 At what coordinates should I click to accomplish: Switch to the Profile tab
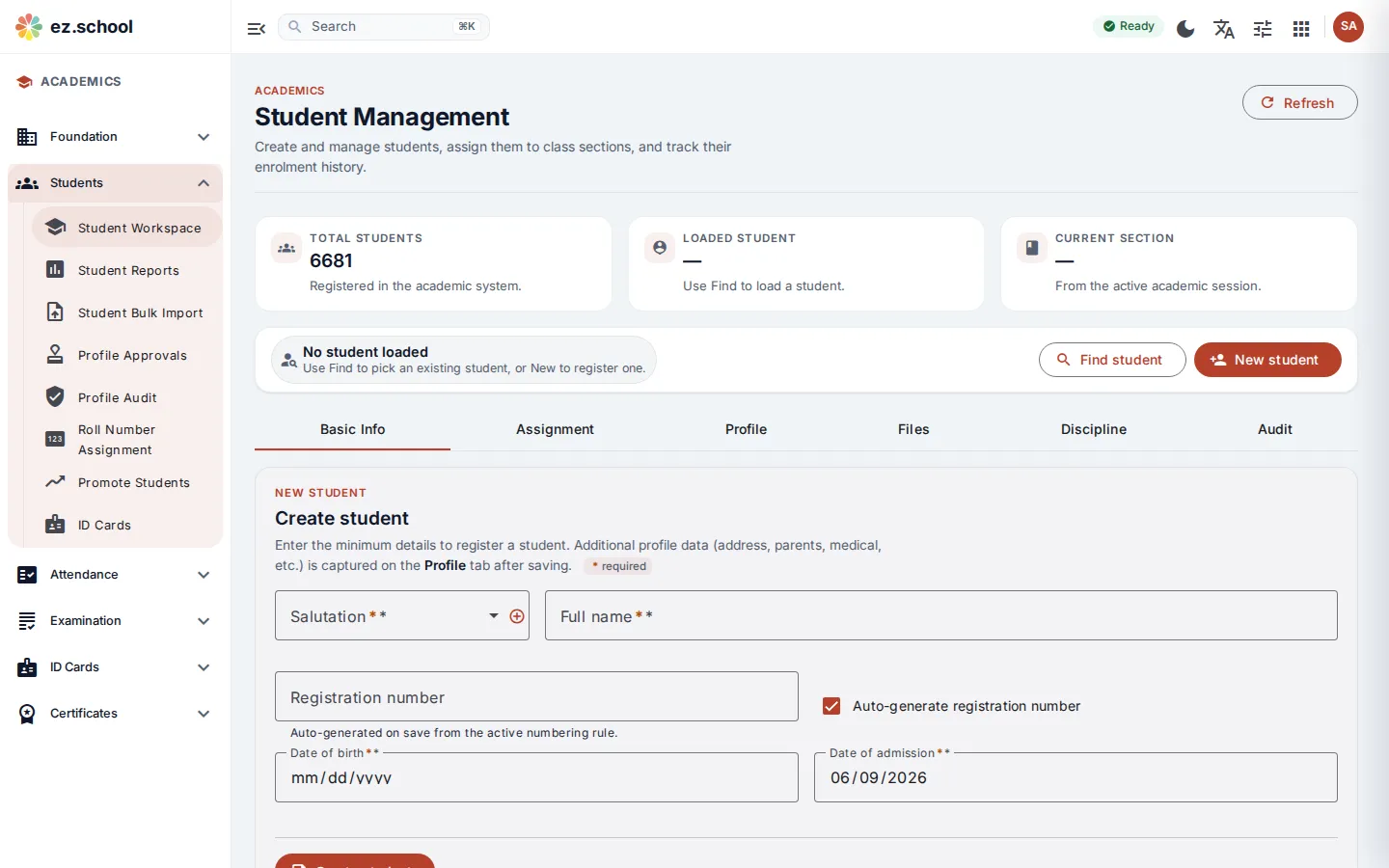[x=747, y=429]
